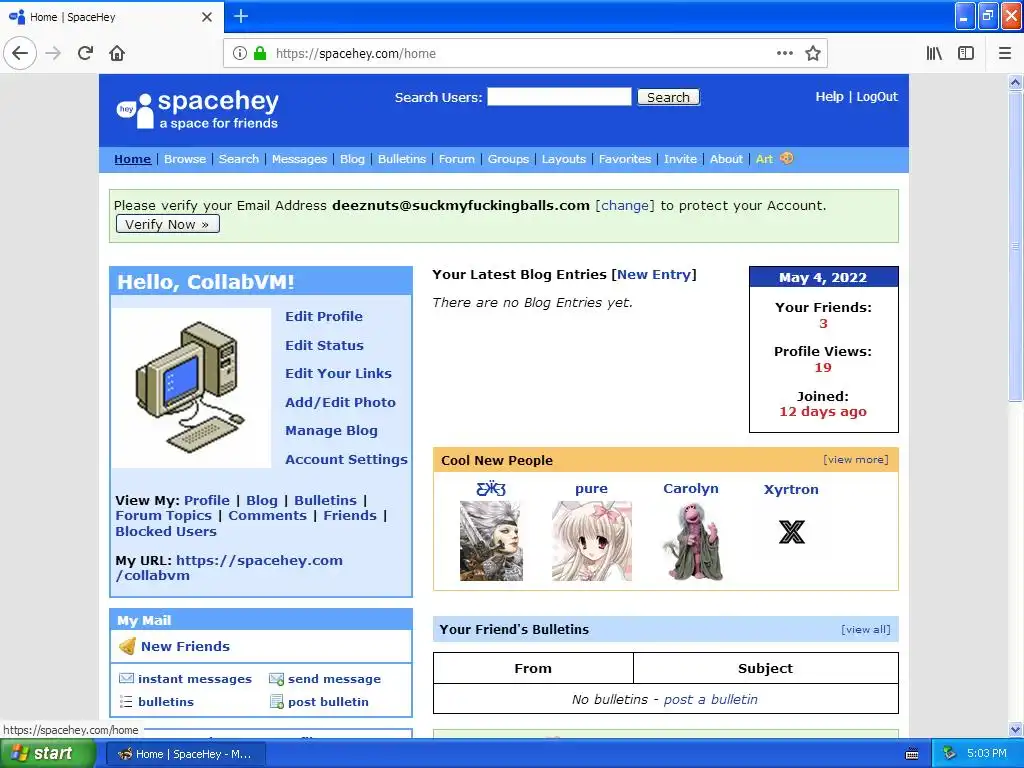
Task: Click the send message icon
Action: (x=276, y=679)
